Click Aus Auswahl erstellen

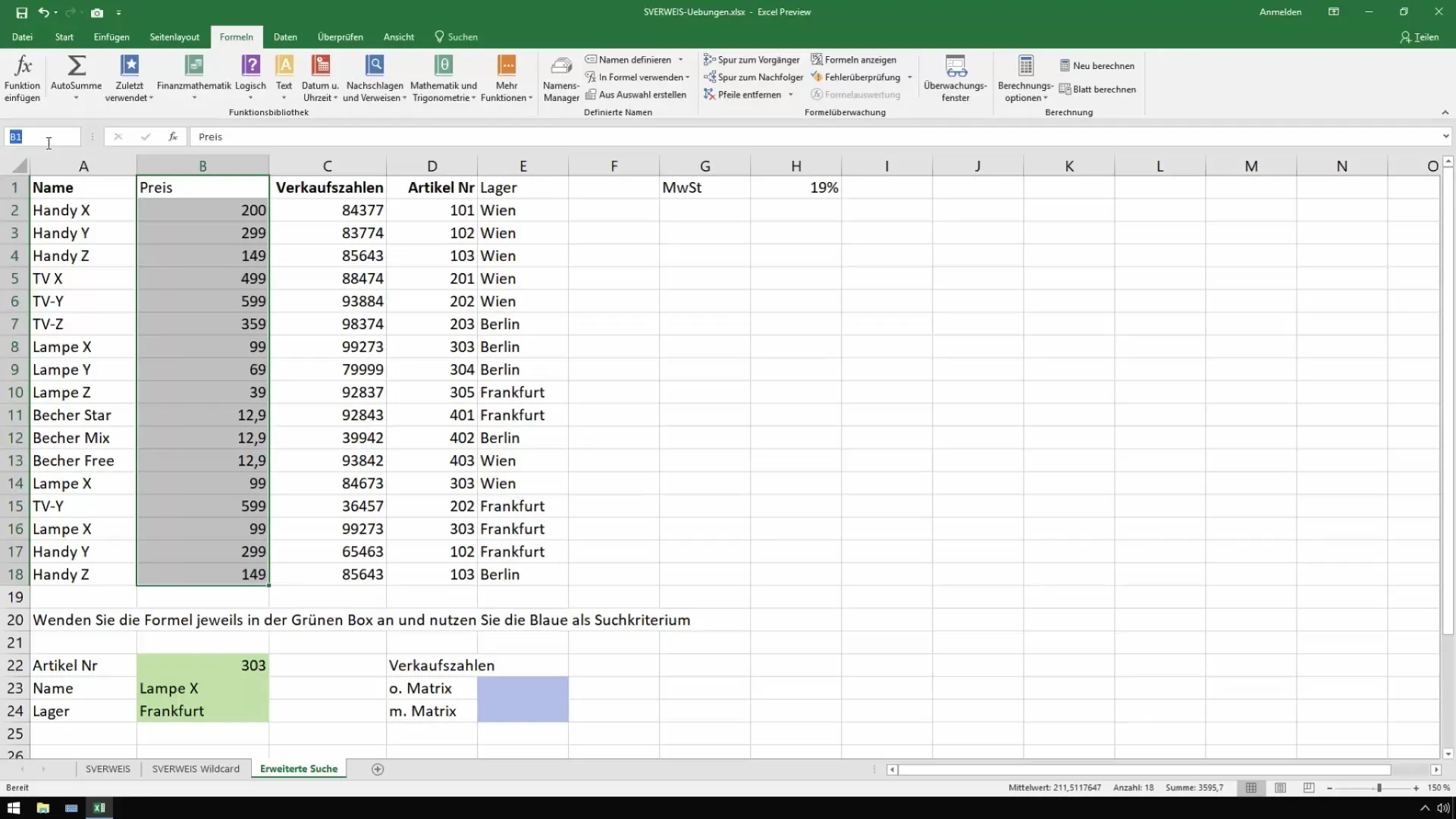click(635, 95)
